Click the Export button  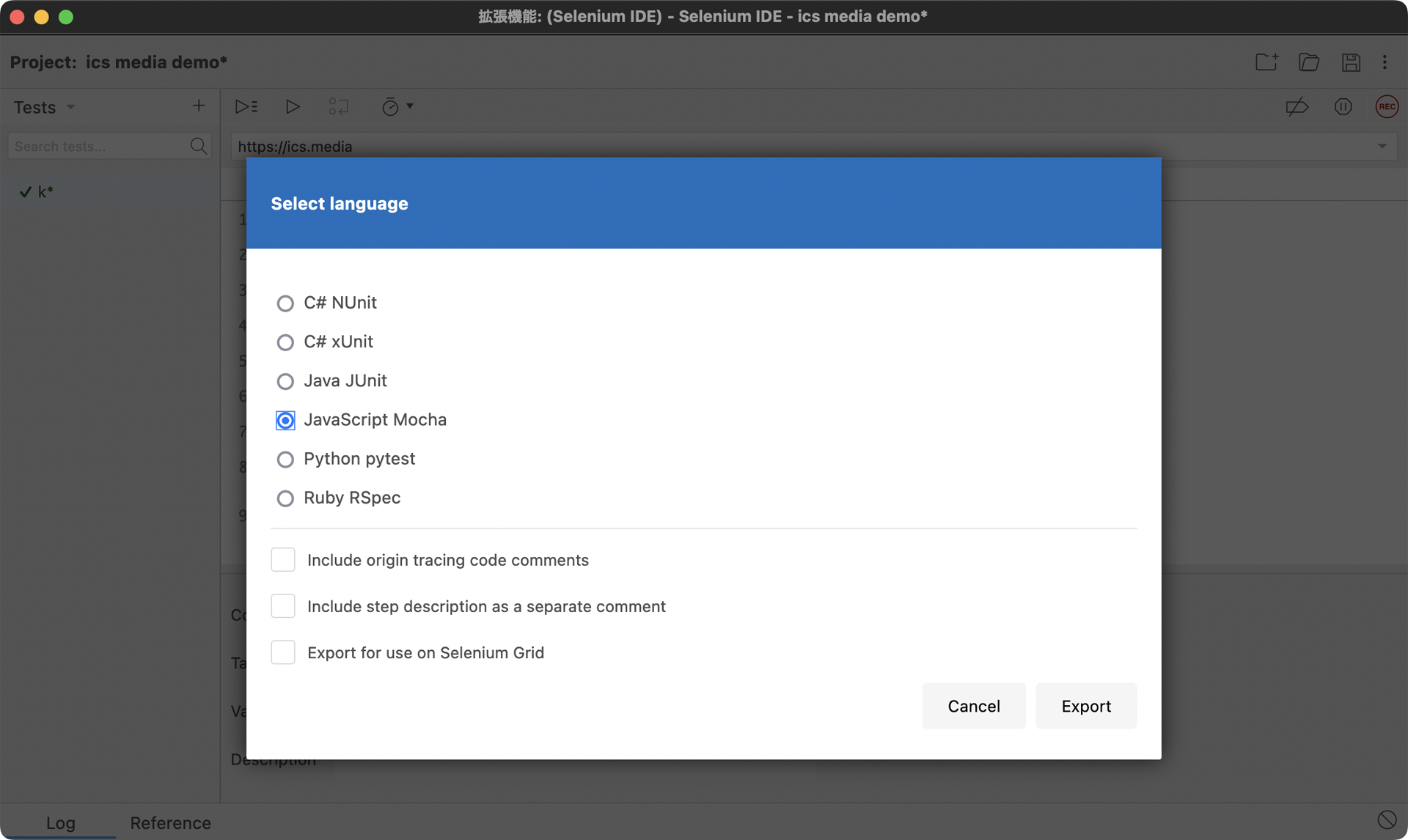pos(1086,706)
